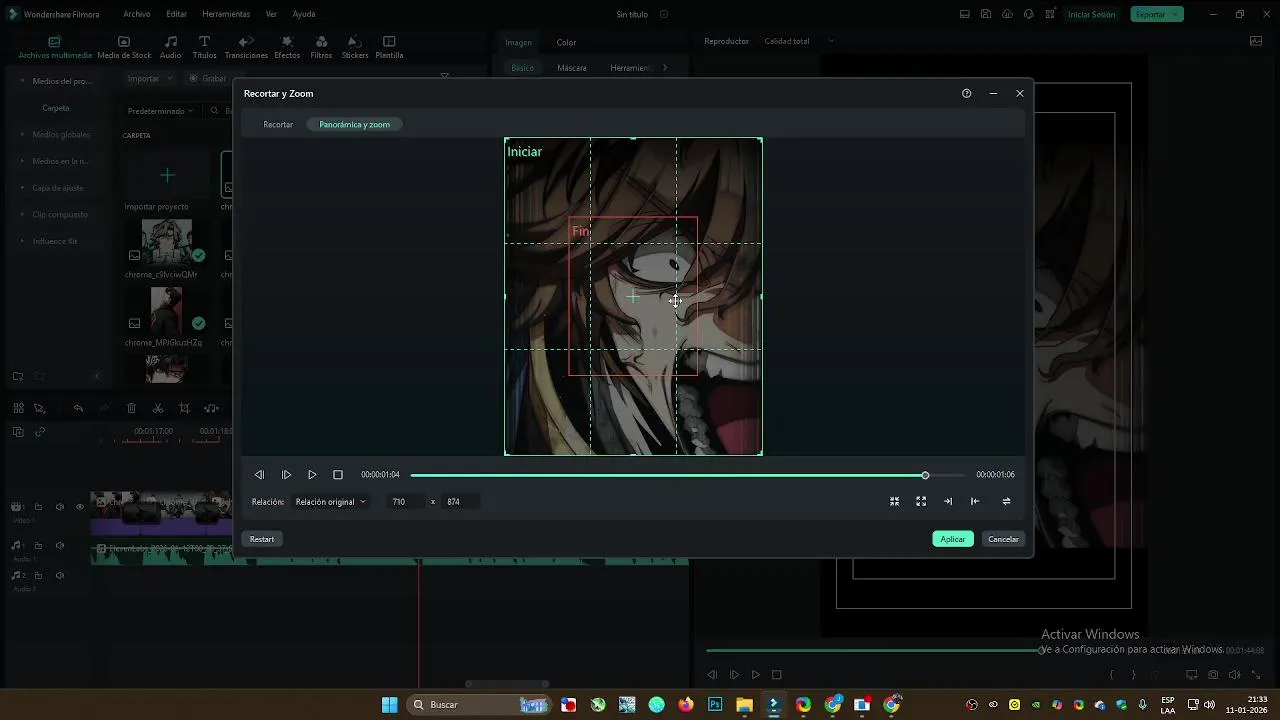
Task: Click the height field showing 874
Action: click(x=460, y=502)
